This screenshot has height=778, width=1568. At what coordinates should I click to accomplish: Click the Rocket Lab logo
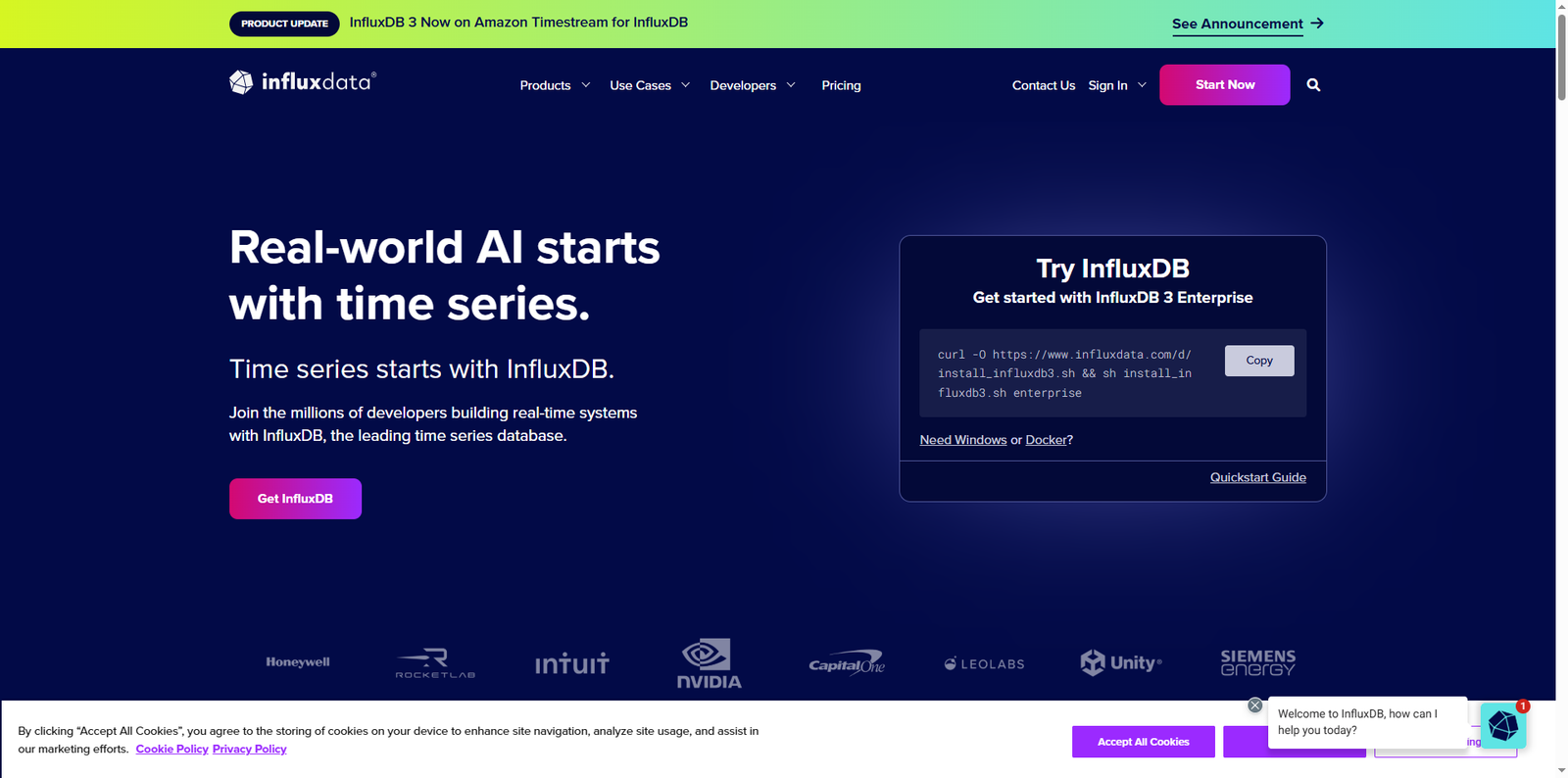click(435, 663)
